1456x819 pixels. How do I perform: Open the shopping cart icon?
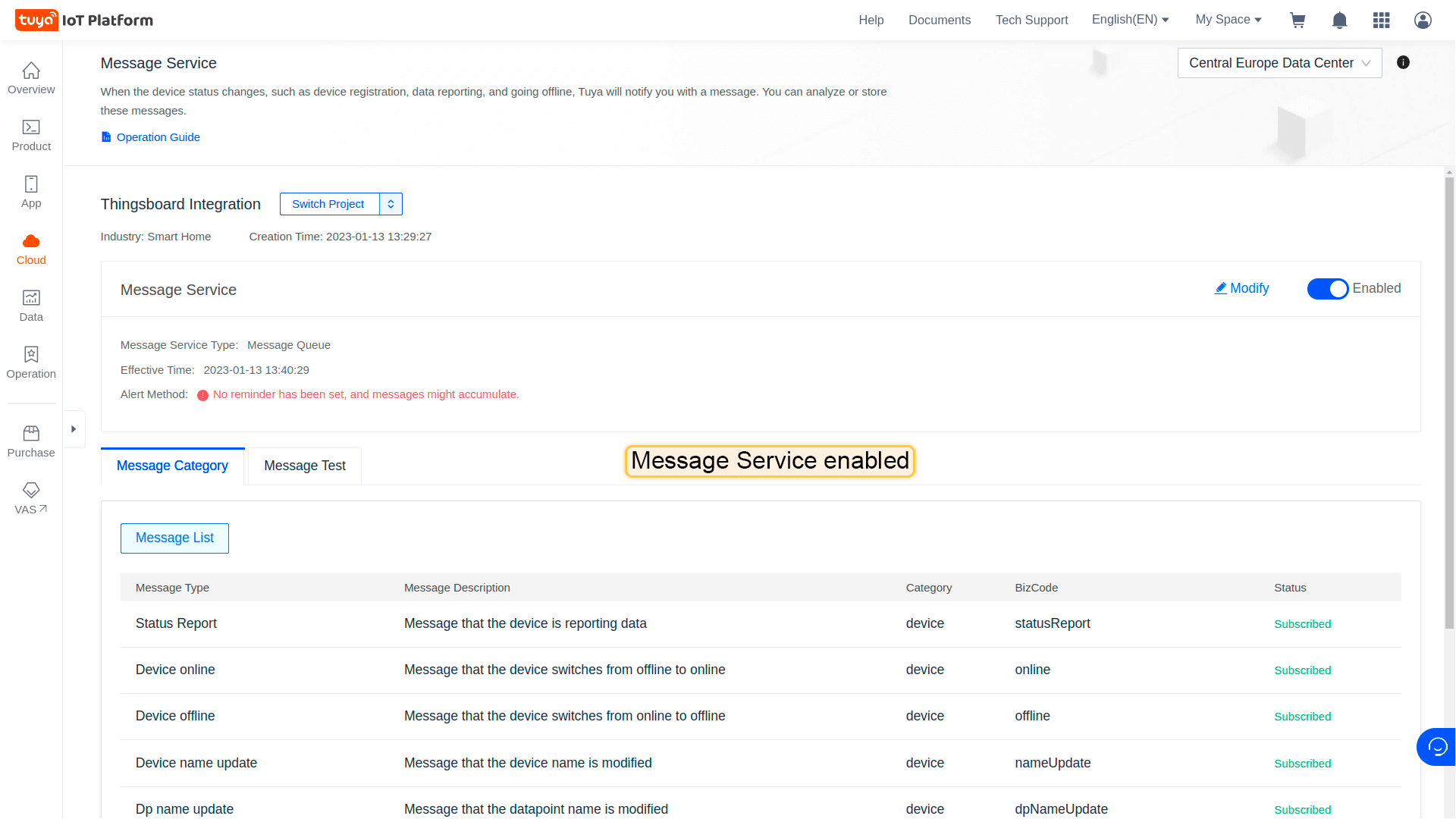tap(1298, 20)
